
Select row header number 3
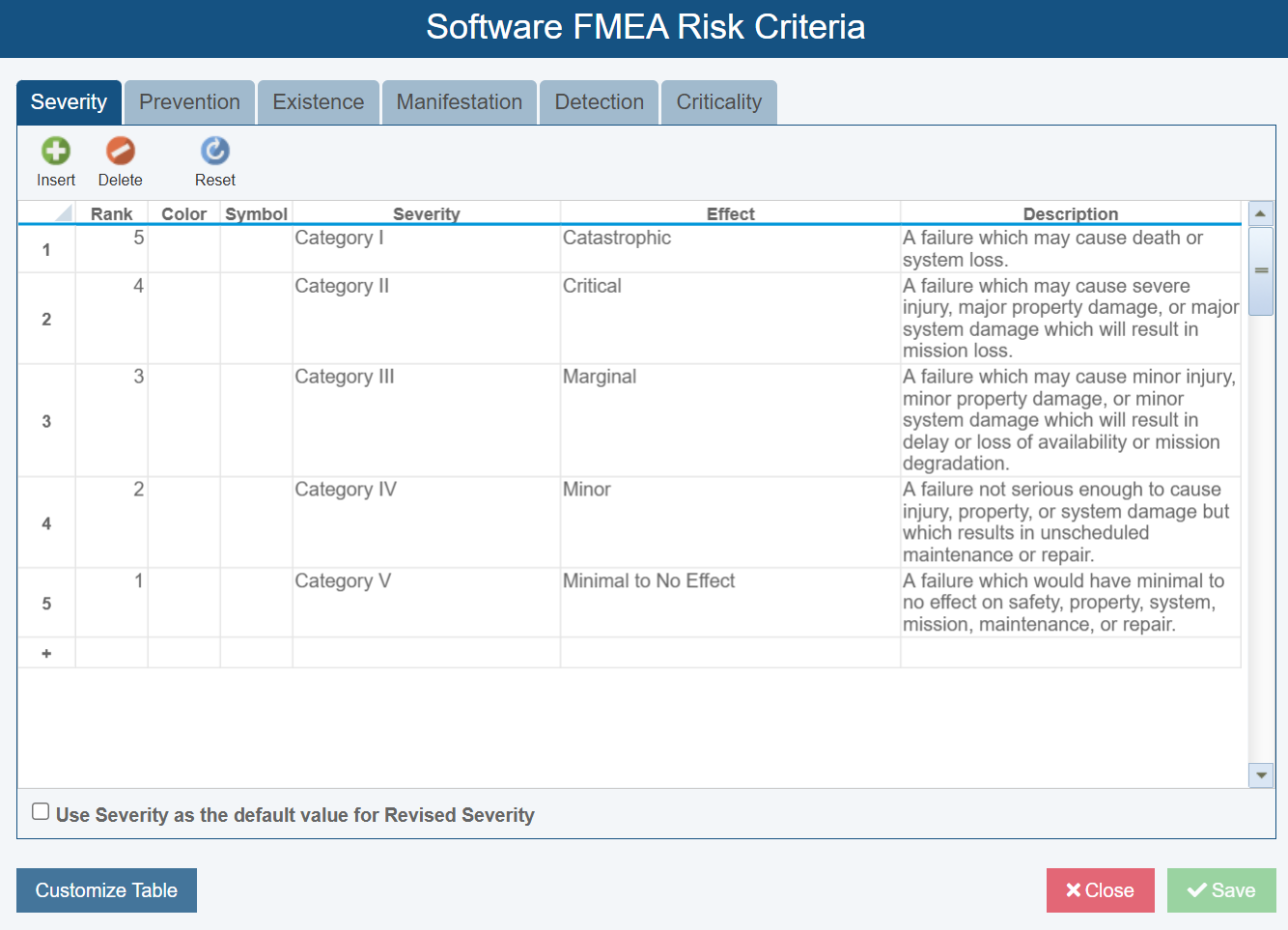(x=46, y=421)
